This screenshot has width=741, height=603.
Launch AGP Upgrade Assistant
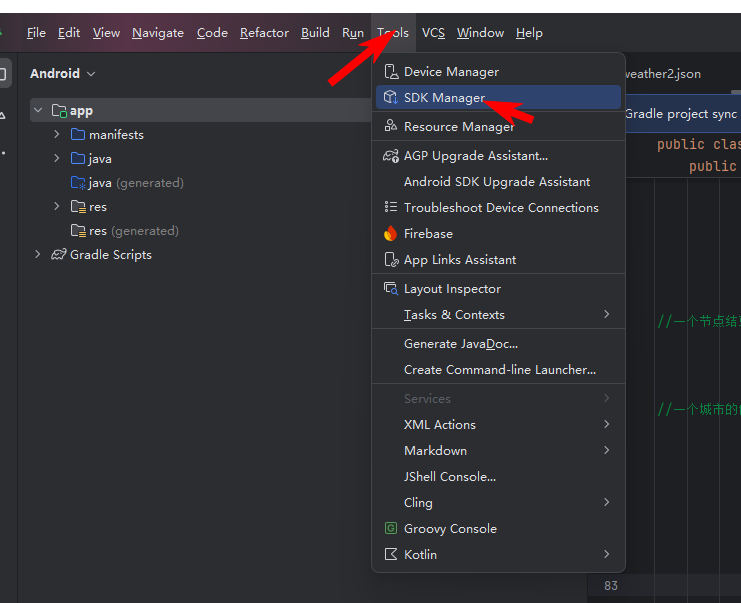498,156
